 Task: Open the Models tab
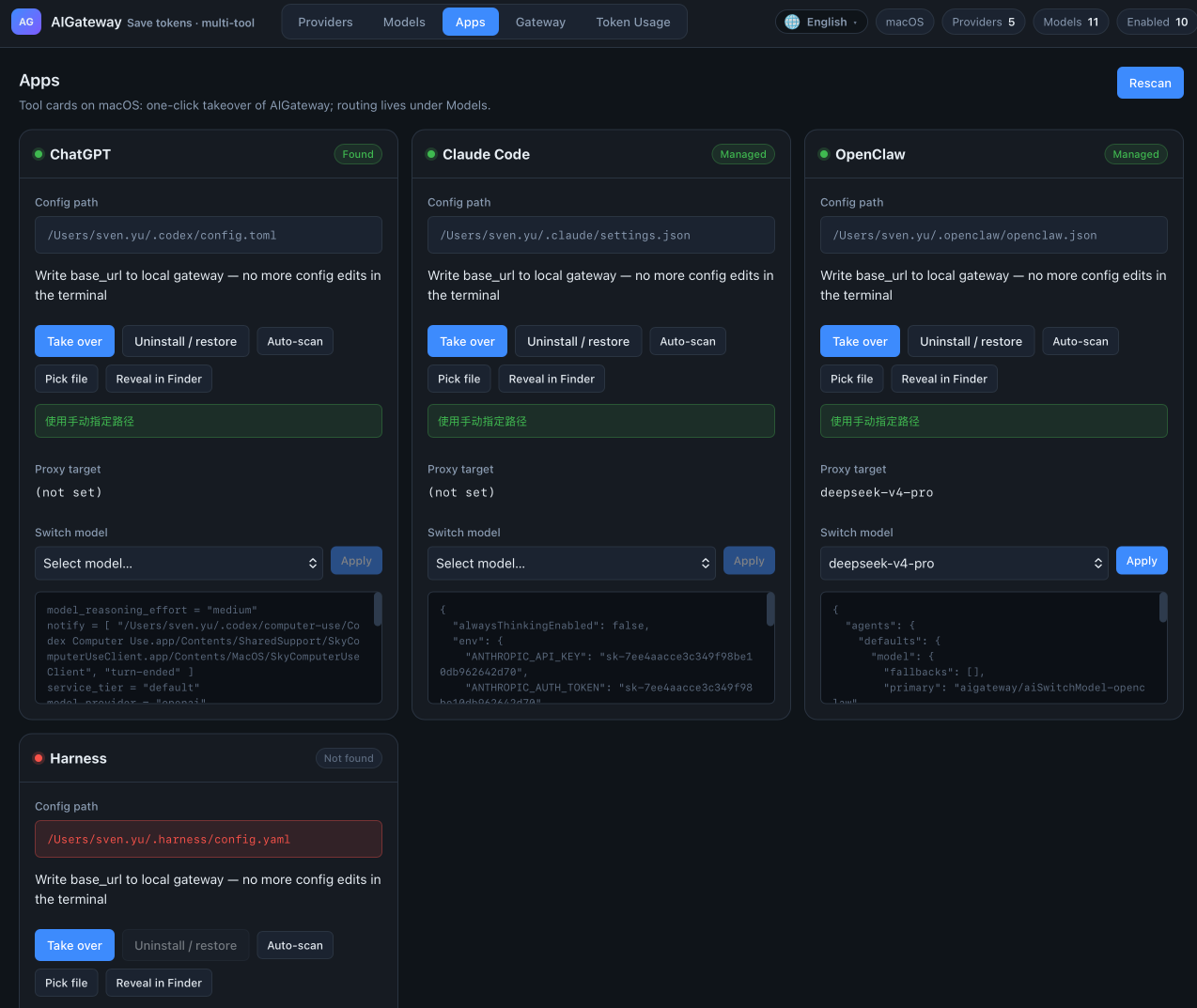404,22
